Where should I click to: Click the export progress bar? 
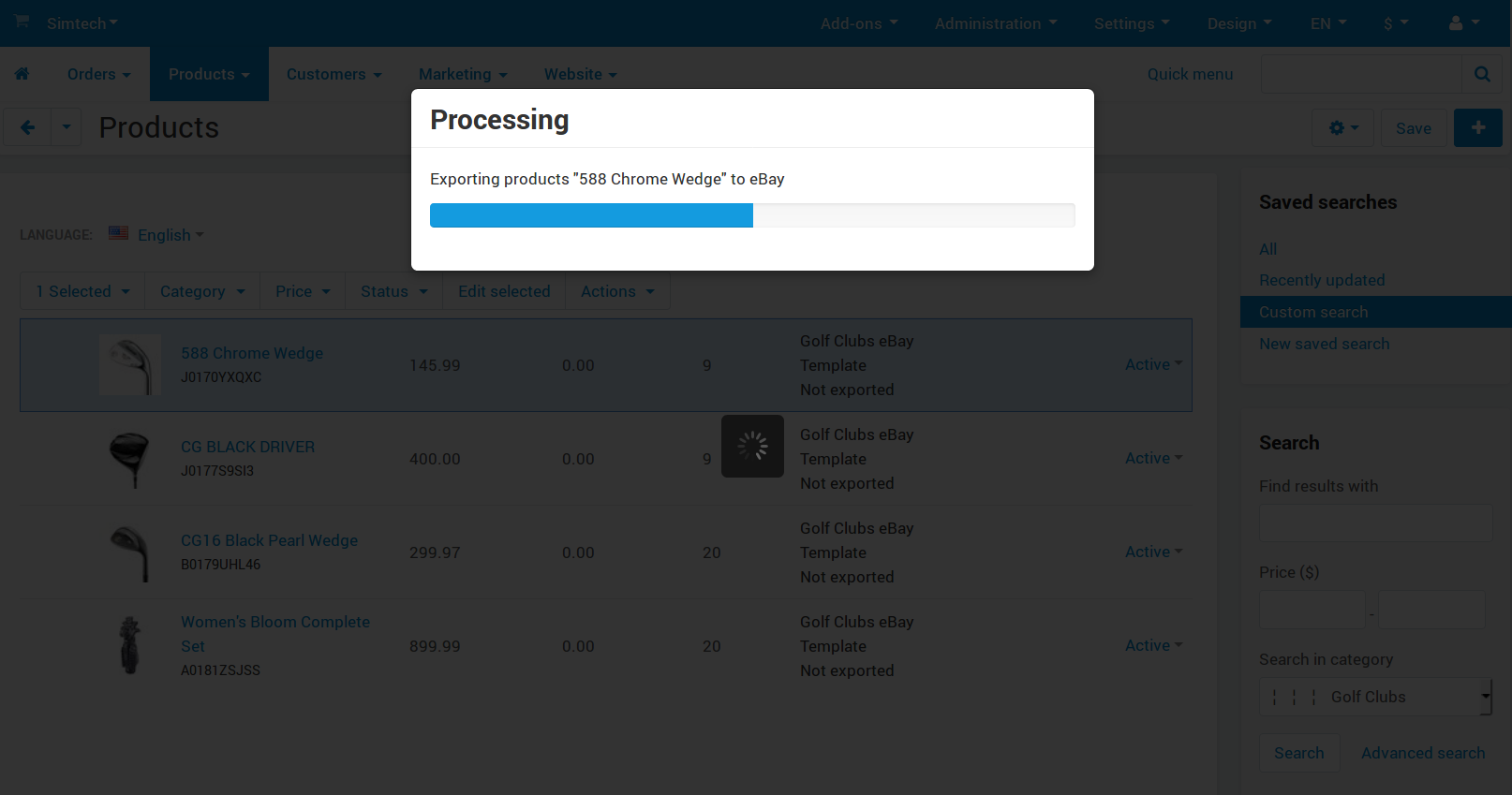(x=752, y=215)
